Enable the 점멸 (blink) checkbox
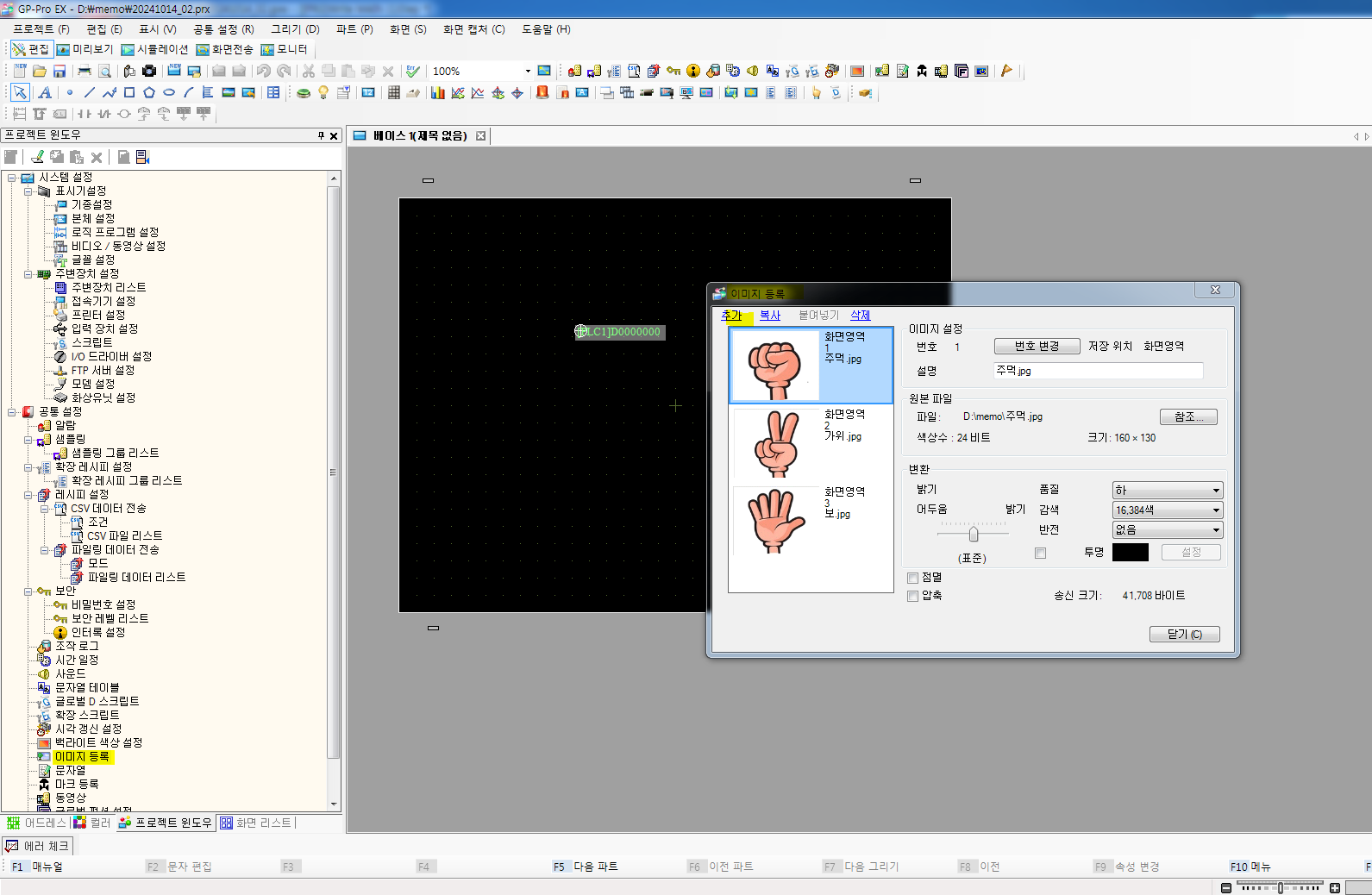This screenshot has height=895, width=1372. point(912,578)
